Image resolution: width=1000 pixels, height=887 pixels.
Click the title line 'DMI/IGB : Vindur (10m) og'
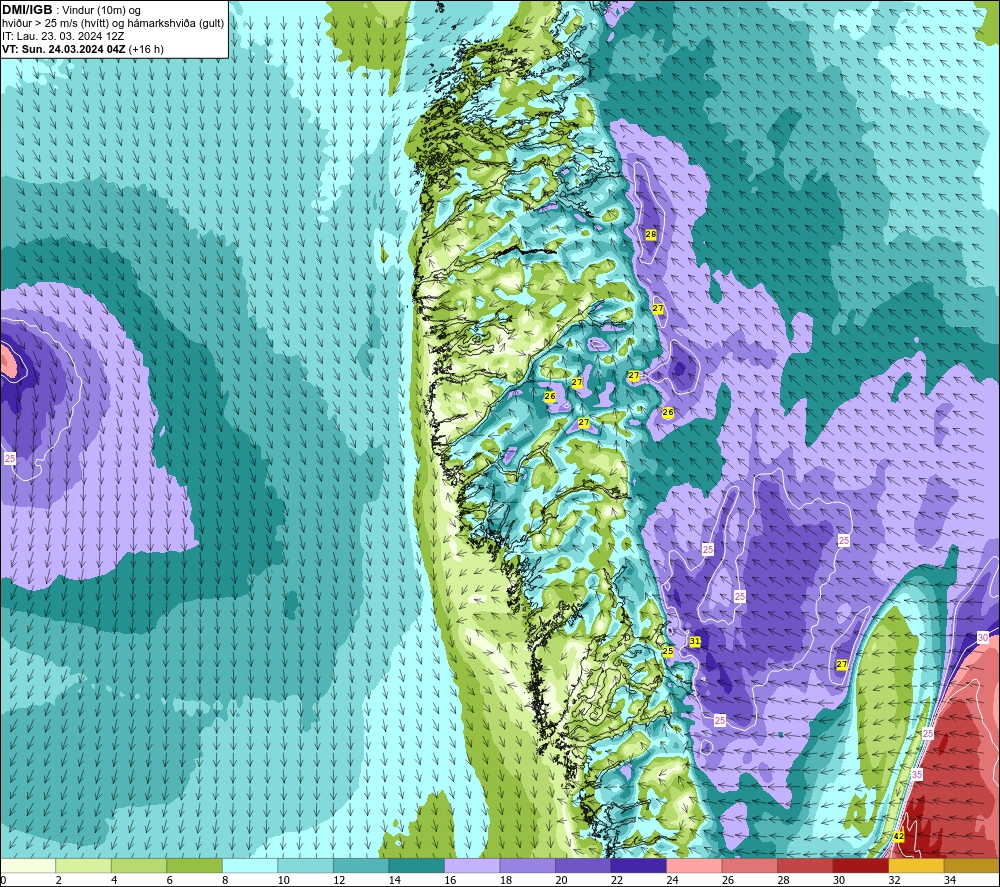pyautogui.click(x=71, y=10)
